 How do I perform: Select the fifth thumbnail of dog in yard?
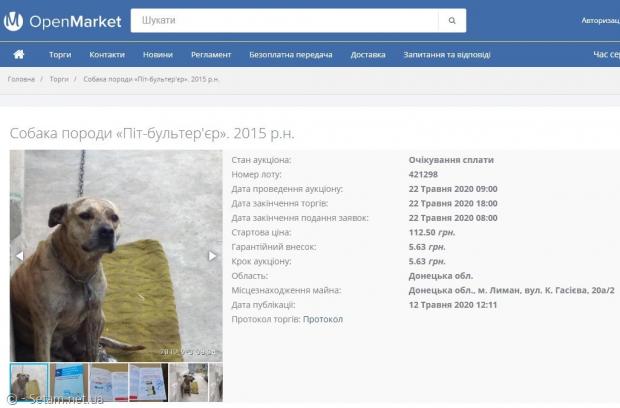[188, 382]
